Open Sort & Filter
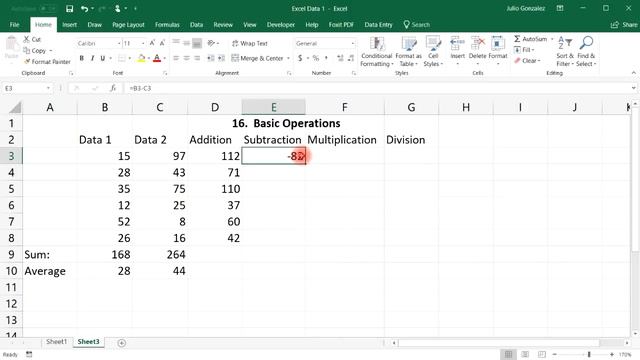This screenshot has height=360, width=640. point(565,51)
